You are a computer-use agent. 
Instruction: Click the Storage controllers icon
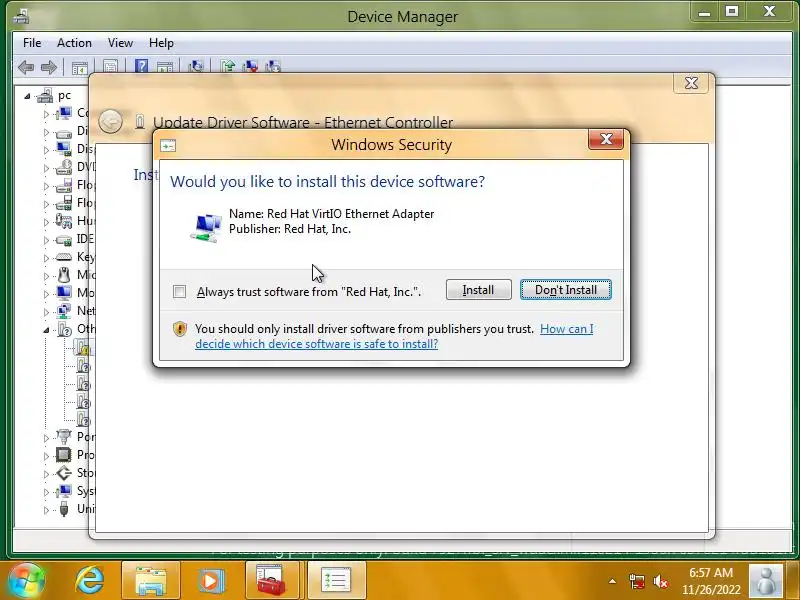click(64, 473)
